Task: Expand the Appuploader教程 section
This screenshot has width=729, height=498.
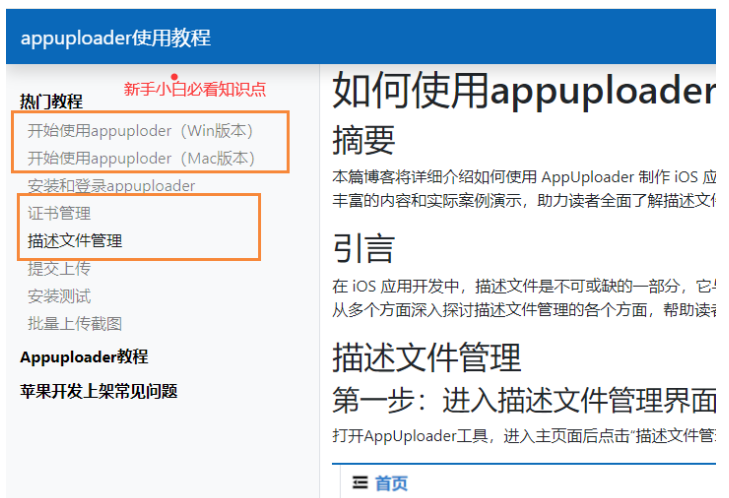Action: [84, 357]
